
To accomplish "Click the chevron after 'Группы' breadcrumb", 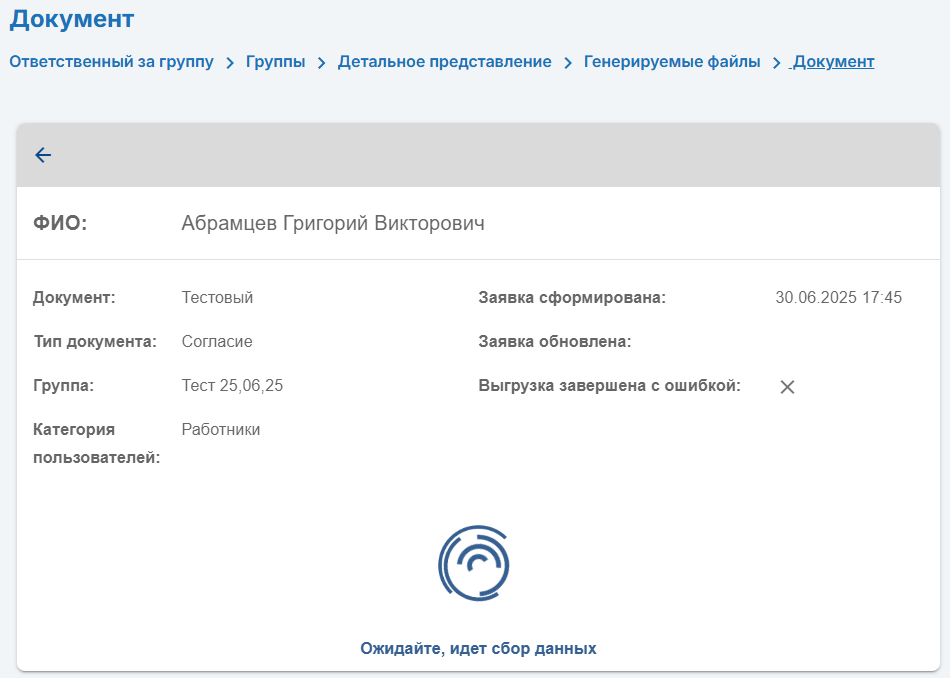I will point(322,63).
